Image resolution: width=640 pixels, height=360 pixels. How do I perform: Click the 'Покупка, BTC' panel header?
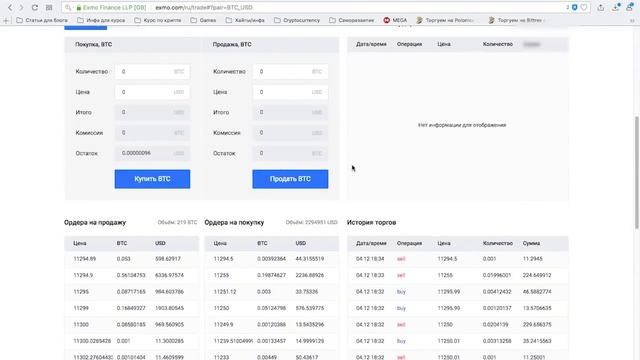point(93,44)
